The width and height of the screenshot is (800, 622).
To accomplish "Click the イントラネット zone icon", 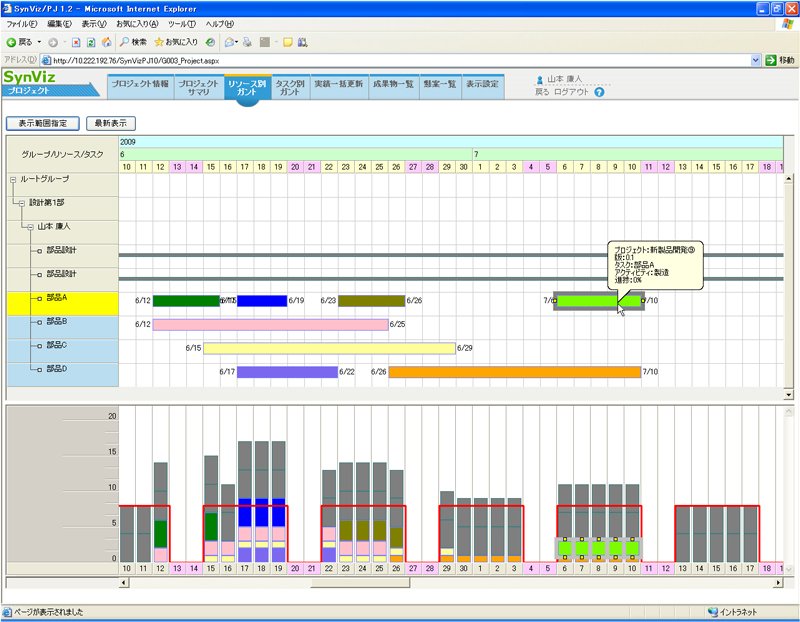I will click(x=713, y=612).
